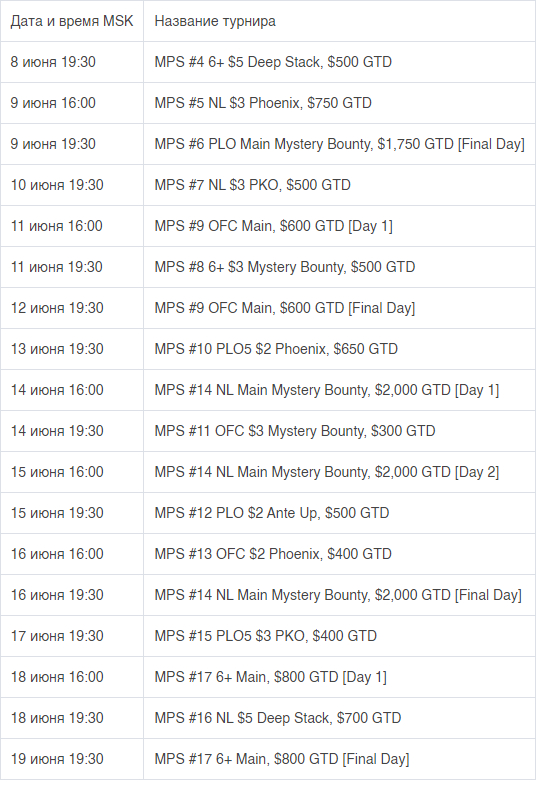Select MPS #16 NL $5 Deep Stack row
This screenshot has width=536, height=787.
[x=268, y=718]
